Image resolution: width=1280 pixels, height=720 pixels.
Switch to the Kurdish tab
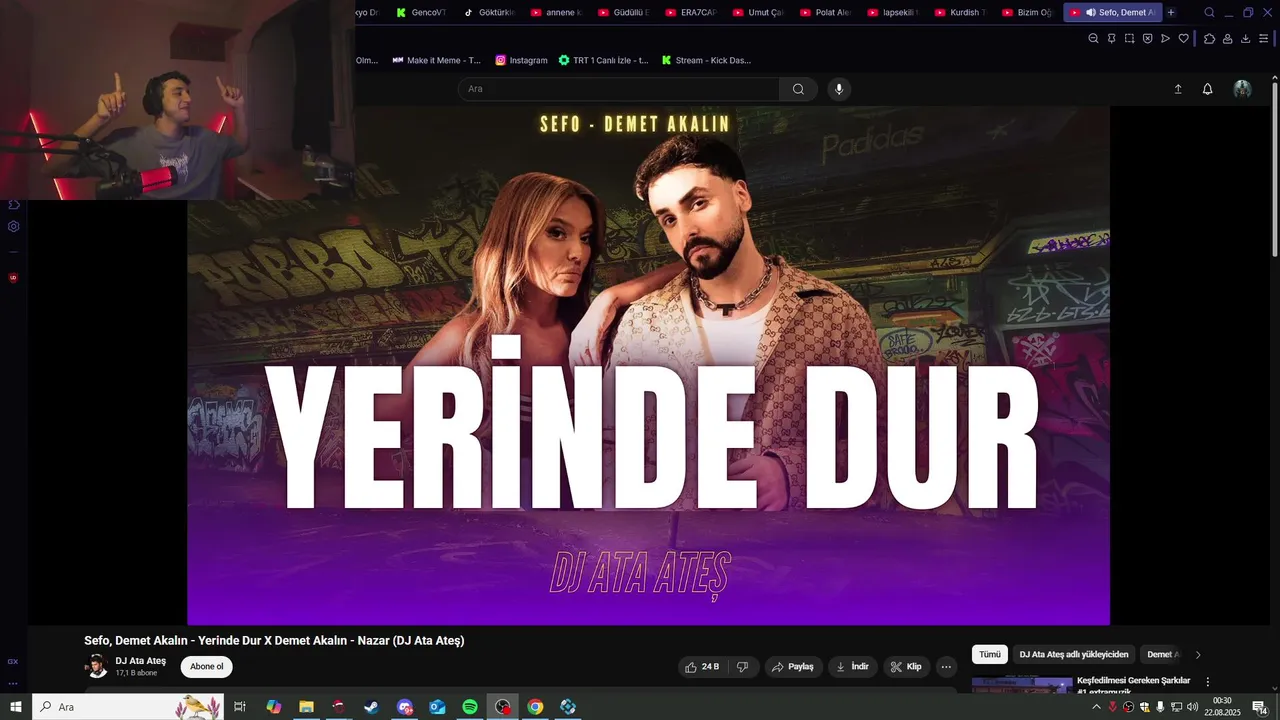960,12
